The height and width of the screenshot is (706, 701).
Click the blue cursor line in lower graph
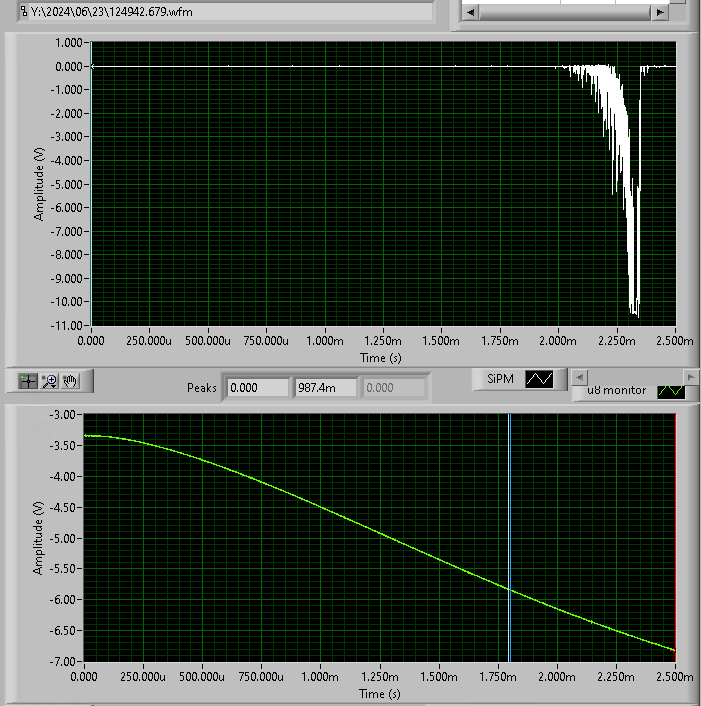509,538
